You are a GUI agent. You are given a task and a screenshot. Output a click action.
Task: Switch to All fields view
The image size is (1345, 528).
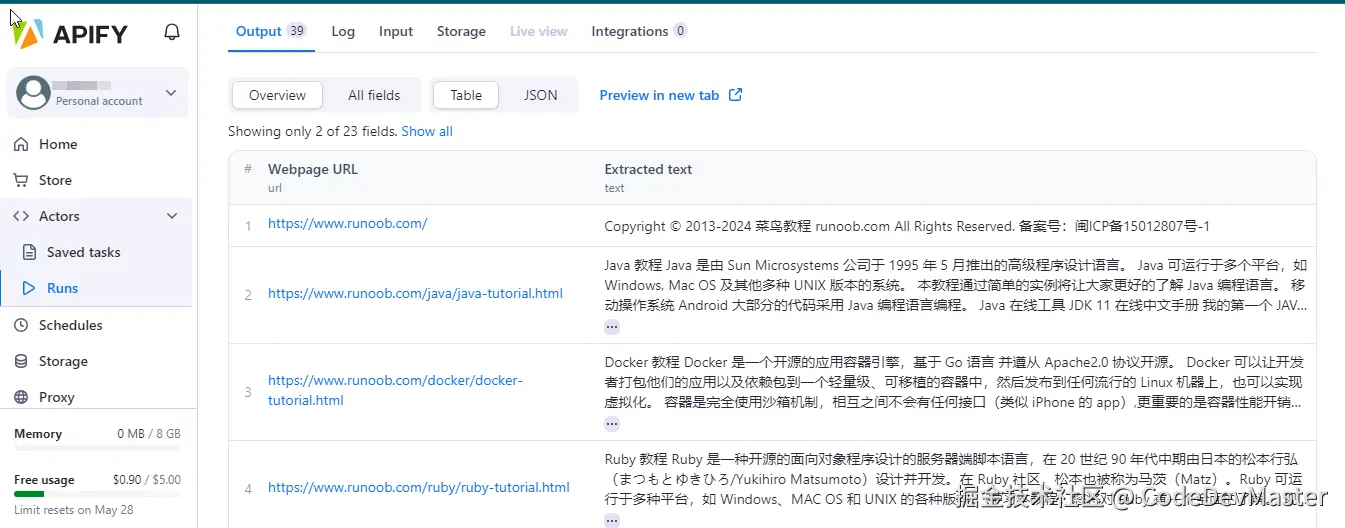(x=374, y=95)
